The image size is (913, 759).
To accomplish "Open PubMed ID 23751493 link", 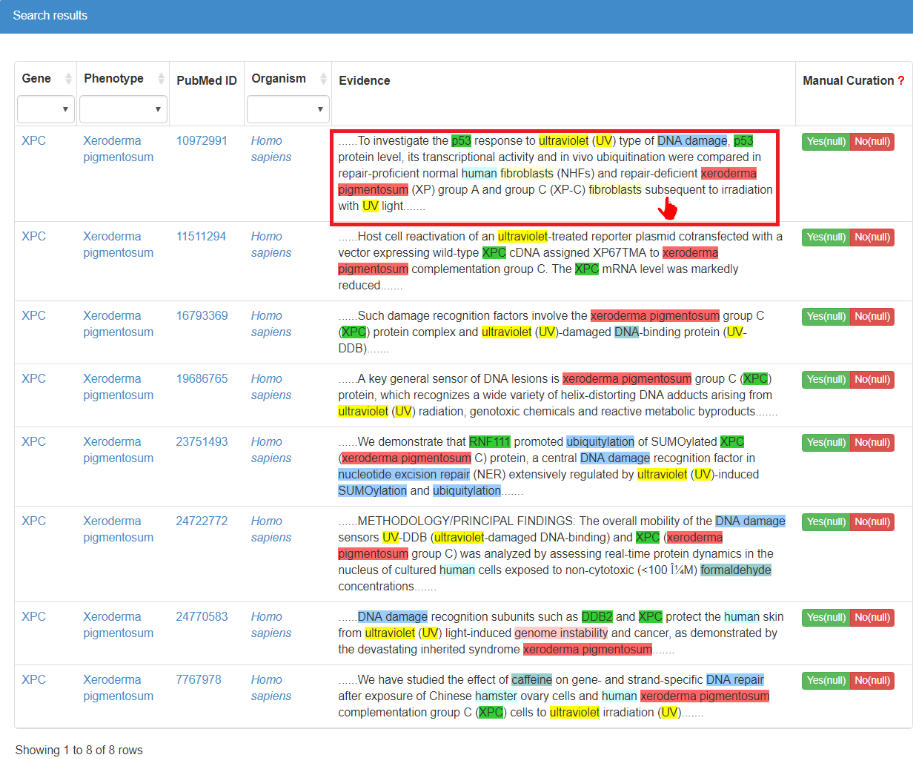I will coord(201,442).
